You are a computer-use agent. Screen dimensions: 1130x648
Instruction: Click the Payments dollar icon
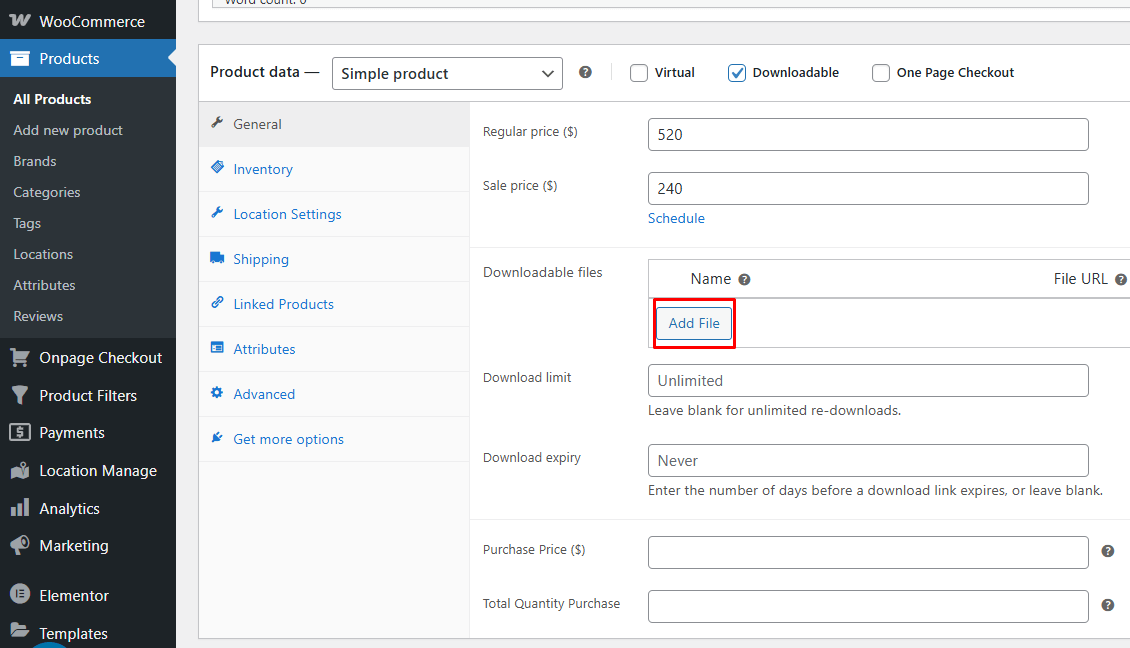pyautogui.click(x=20, y=432)
